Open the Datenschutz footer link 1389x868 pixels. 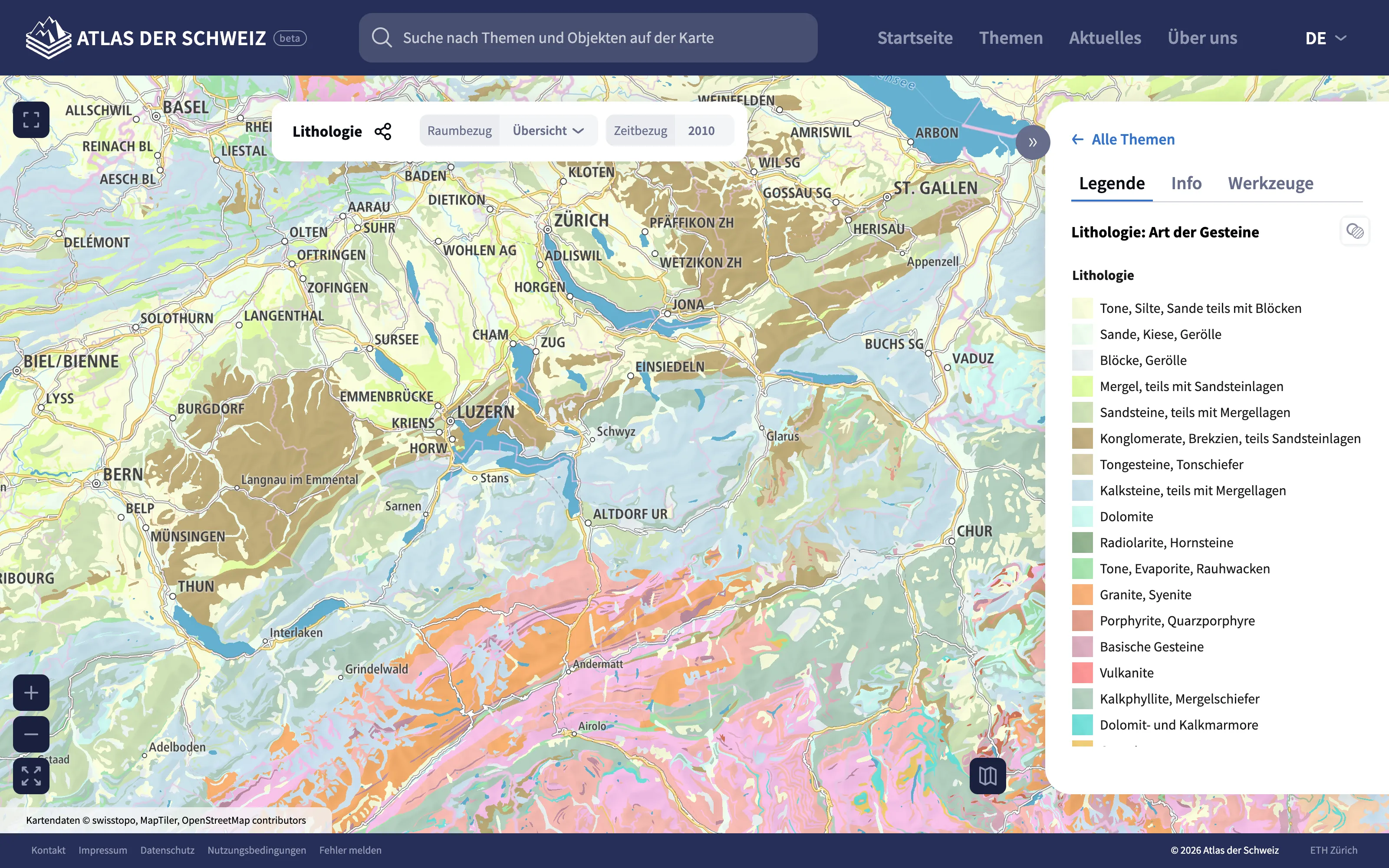pos(167,850)
